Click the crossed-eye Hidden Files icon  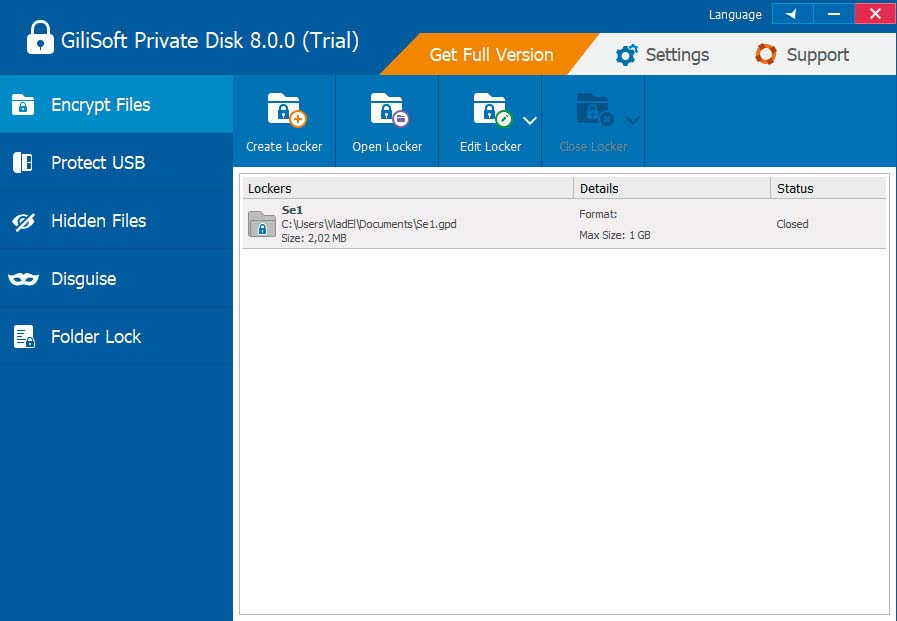point(23,221)
